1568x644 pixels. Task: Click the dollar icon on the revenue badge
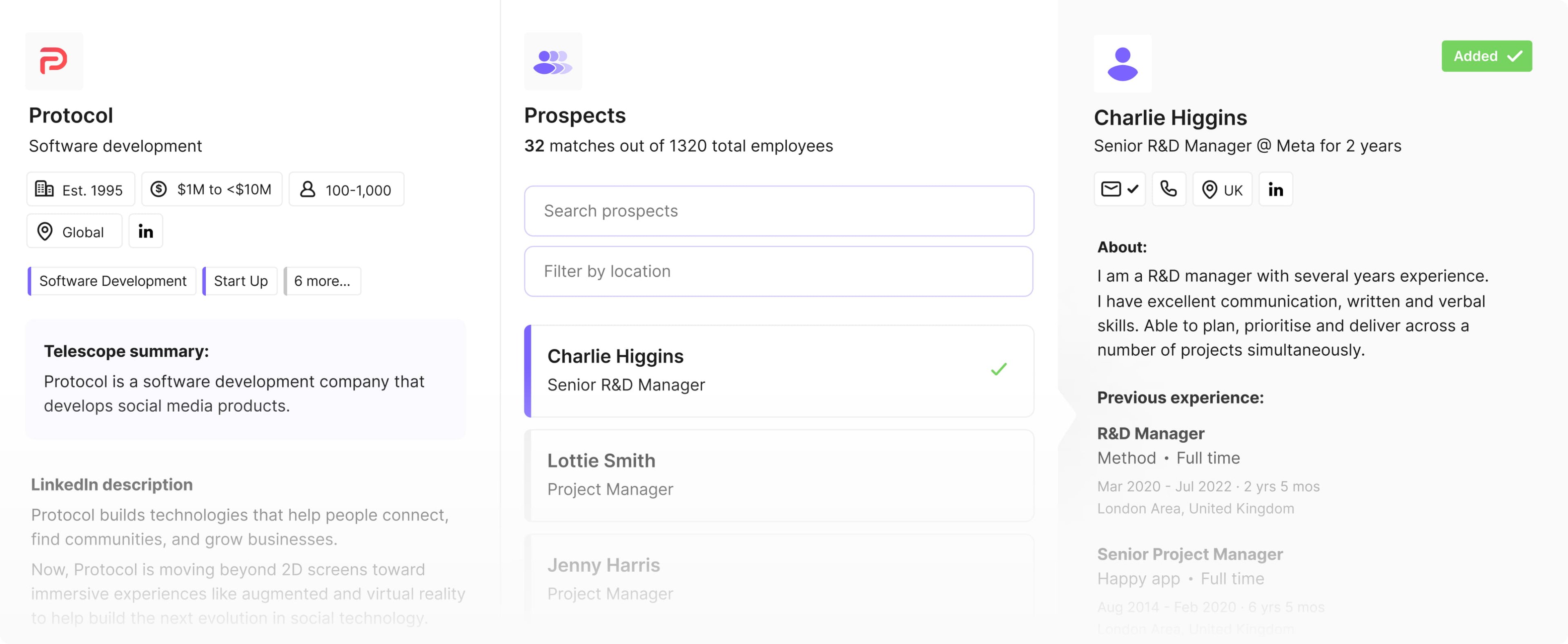160,189
